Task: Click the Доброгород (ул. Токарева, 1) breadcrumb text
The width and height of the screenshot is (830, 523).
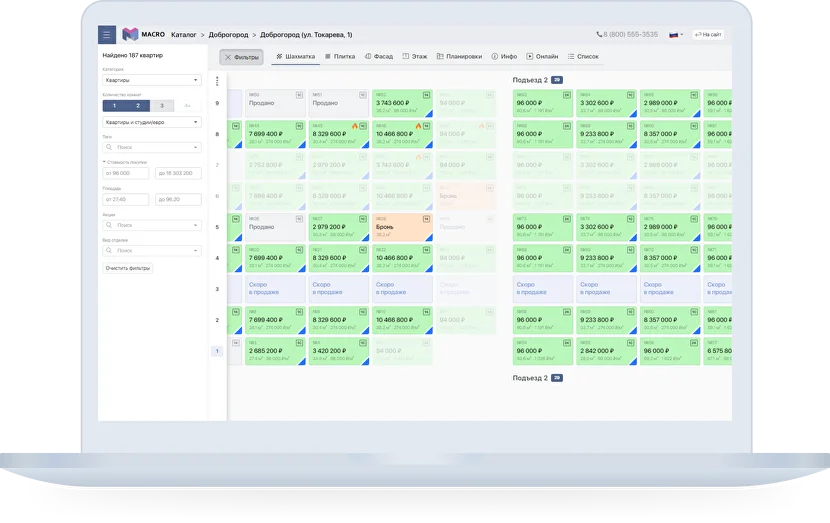Action: [306, 35]
